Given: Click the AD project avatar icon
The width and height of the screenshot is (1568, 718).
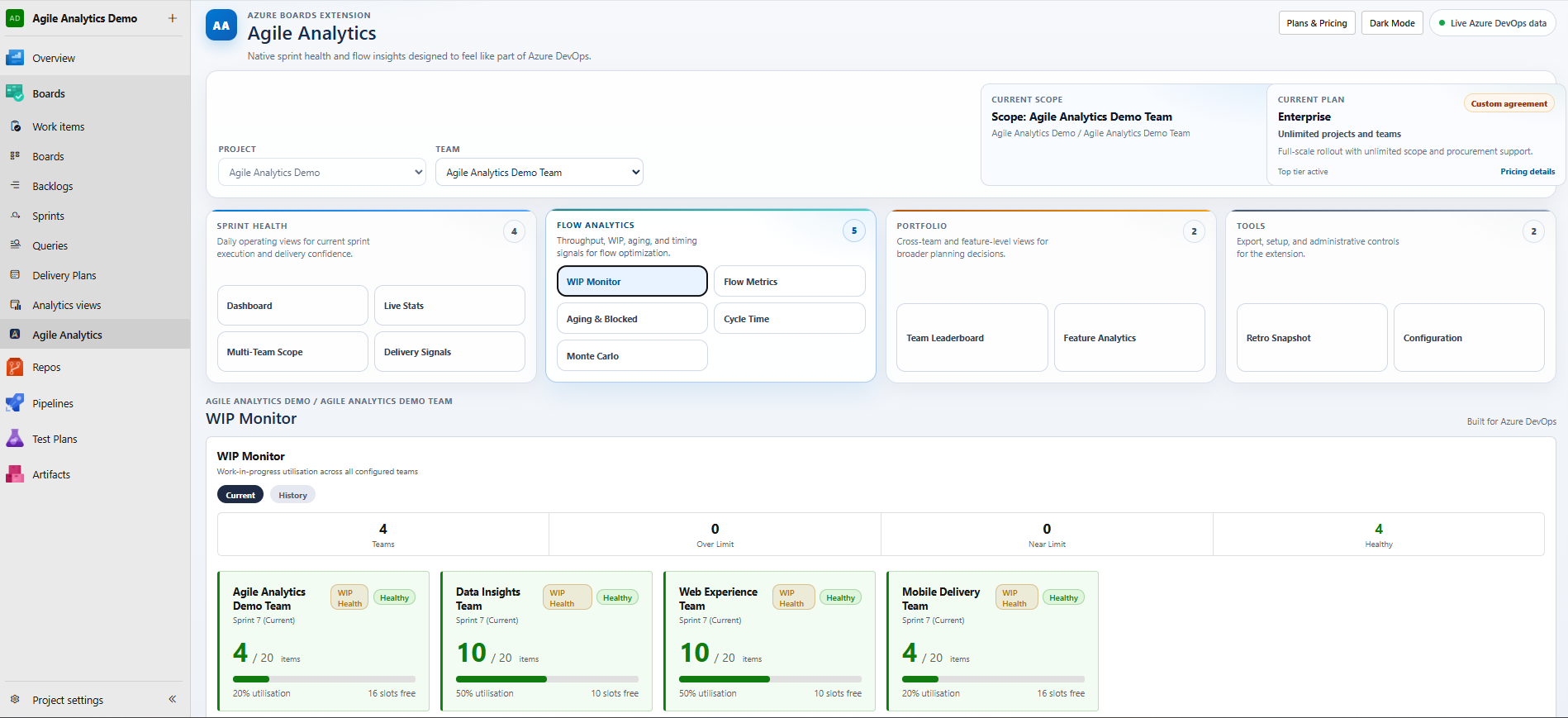Looking at the screenshot, I should tap(15, 18).
